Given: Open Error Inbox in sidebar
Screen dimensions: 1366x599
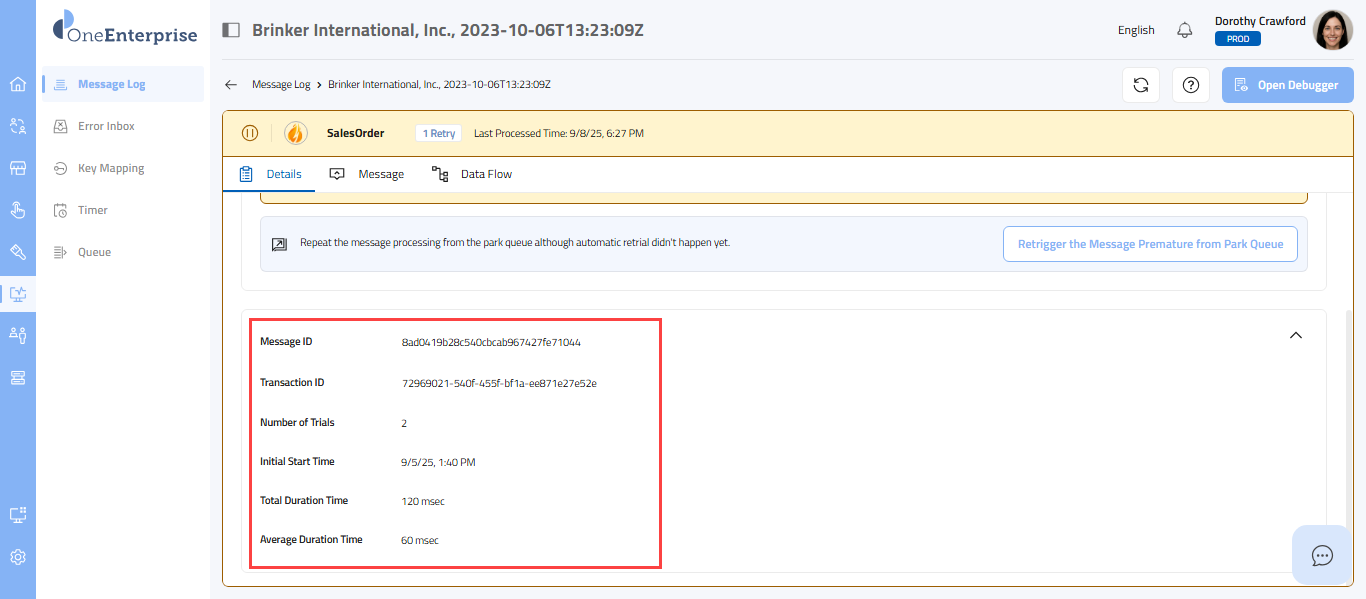Looking at the screenshot, I should [x=106, y=126].
